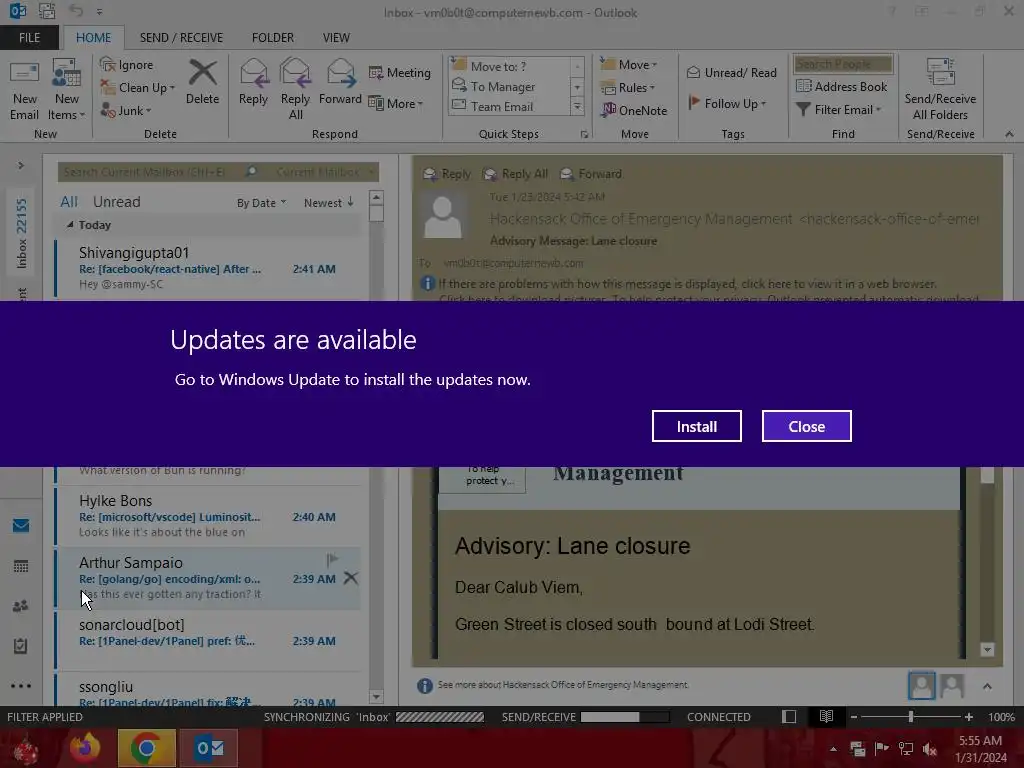Ignore the selected conversation
The height and width of the screenshot is (768, 1024).
pyautogui.click(x=127, y=65)
